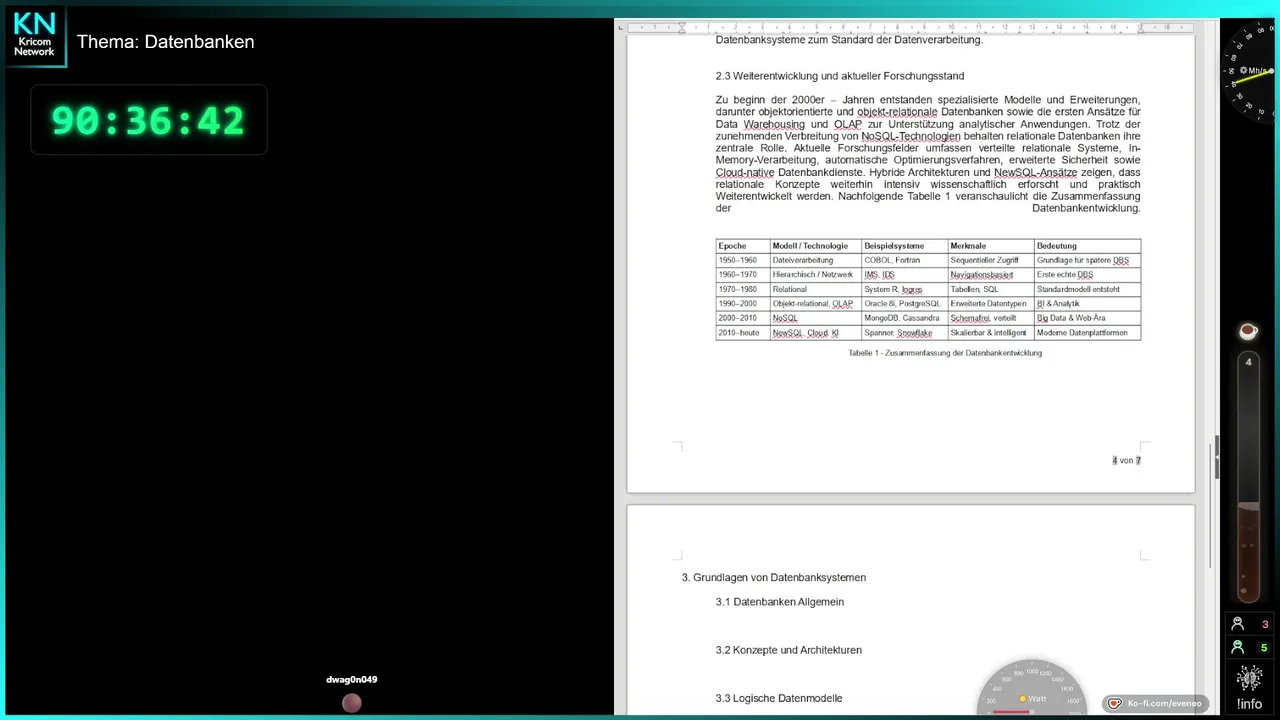The image size is (1280, 720).
Task: Click the green viewer count 5
Action: point(1264,648)
